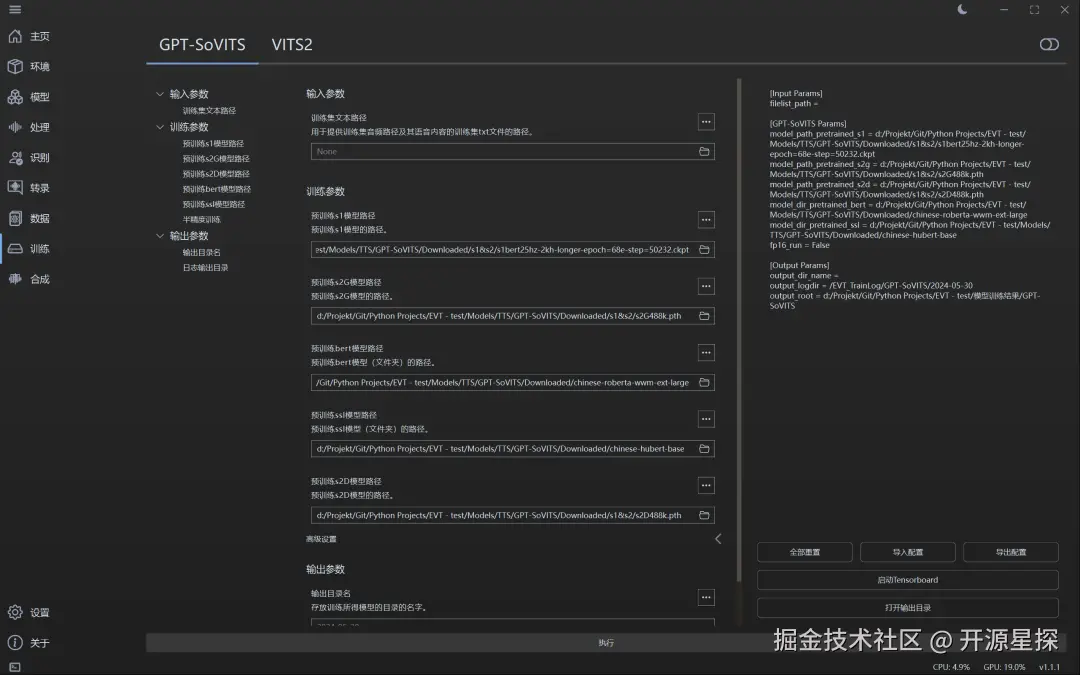Click the parameters panel vertical scrollbar
1080x675 pixels.
[x=739, y=331]
